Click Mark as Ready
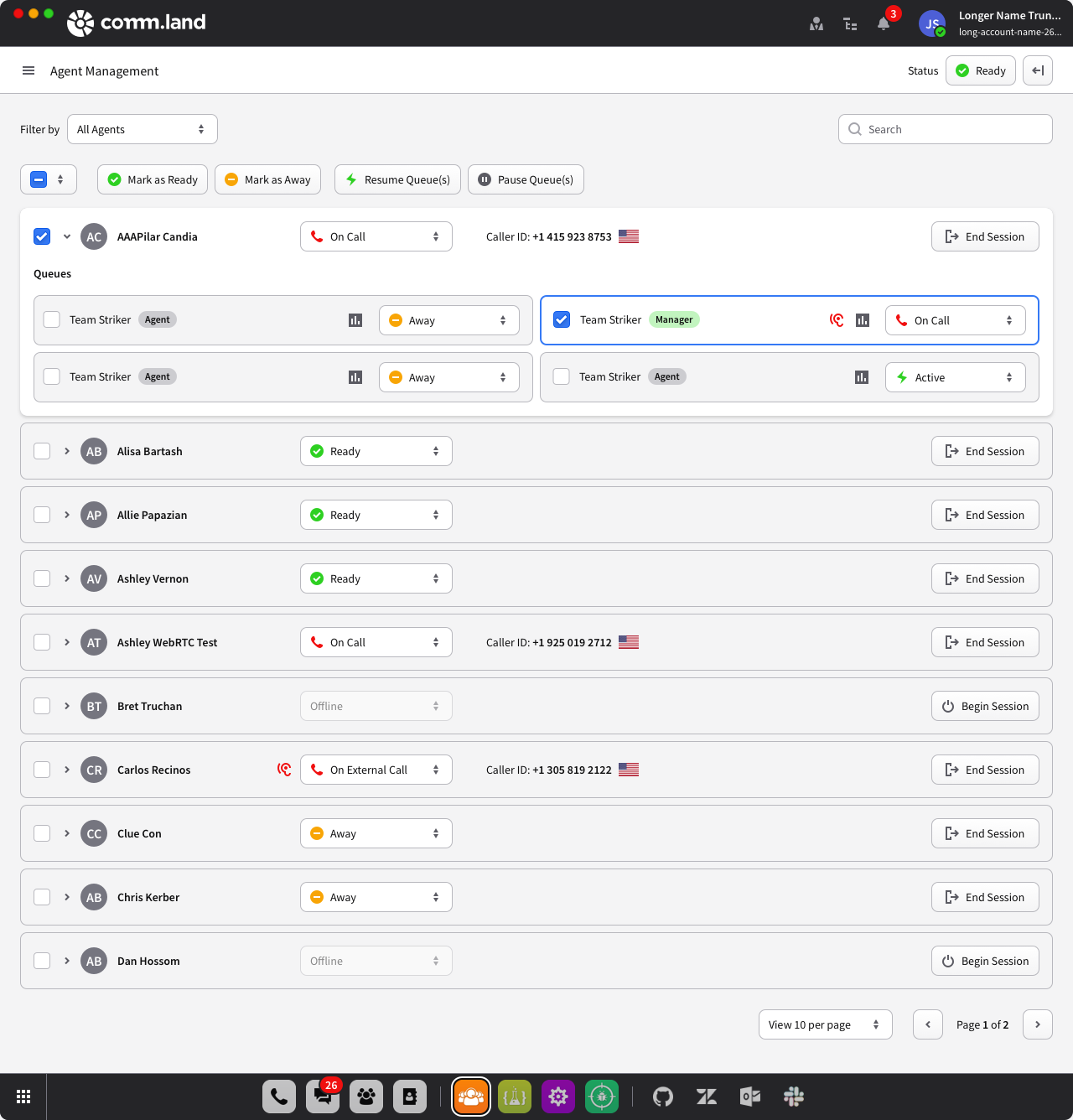1073x1120 pixels. (x=153, y=179)
